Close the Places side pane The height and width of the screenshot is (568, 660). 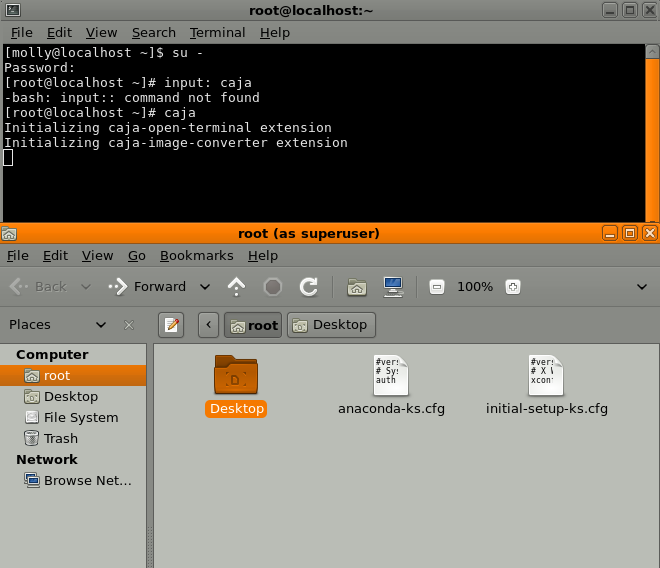129,325
